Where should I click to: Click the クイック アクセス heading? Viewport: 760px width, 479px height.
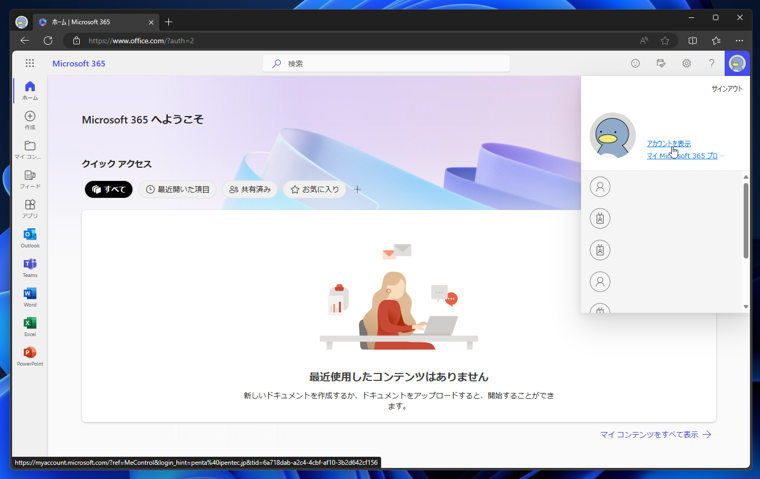(116, 164)
